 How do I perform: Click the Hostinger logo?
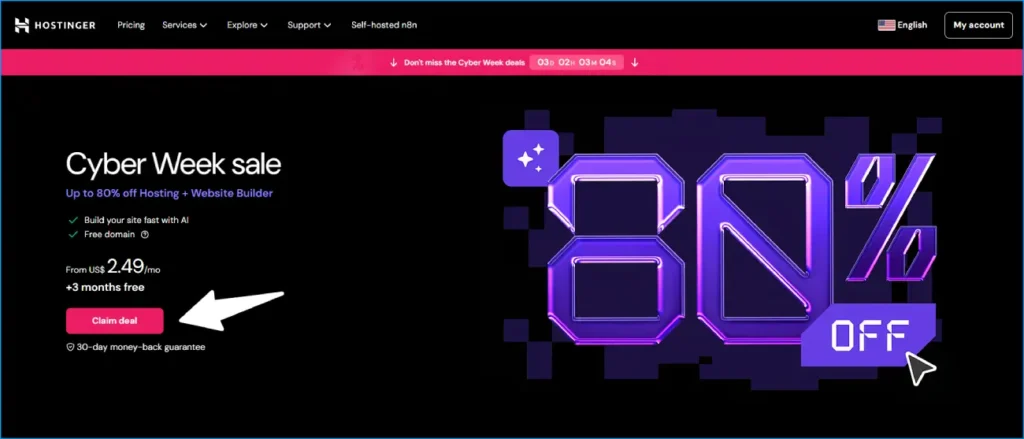coord(55,25)
